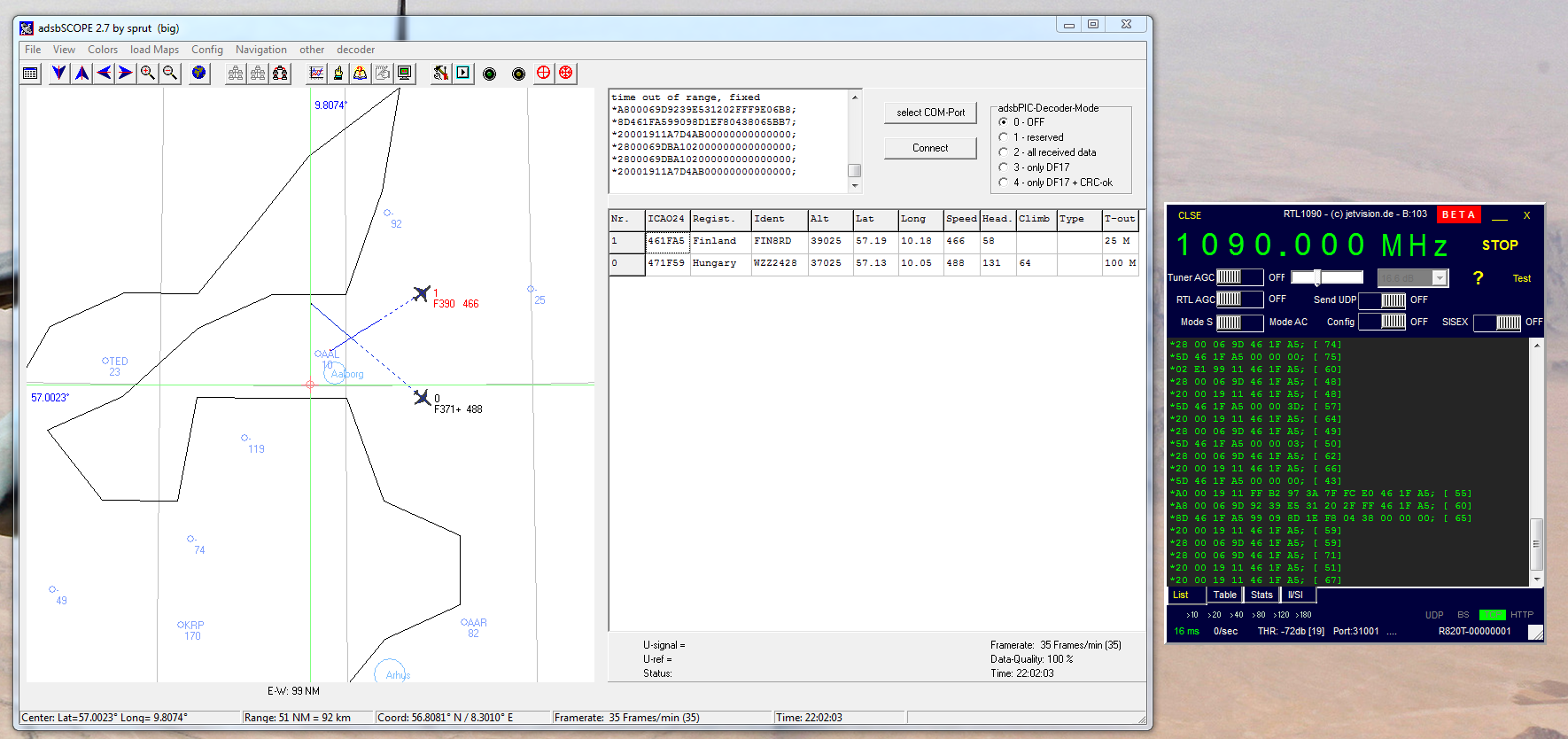The width and height of the screenshot is (1568, 739).
Task: Open the load Maps menu
Action: 154,50
